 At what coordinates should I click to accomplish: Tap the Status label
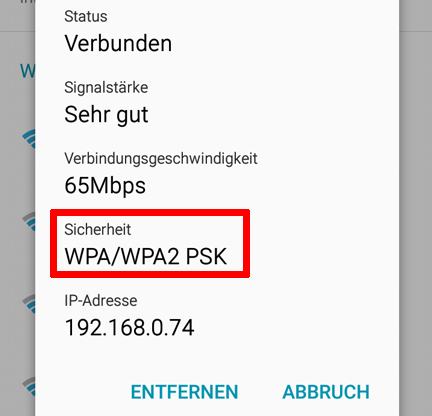click(86, 16)
